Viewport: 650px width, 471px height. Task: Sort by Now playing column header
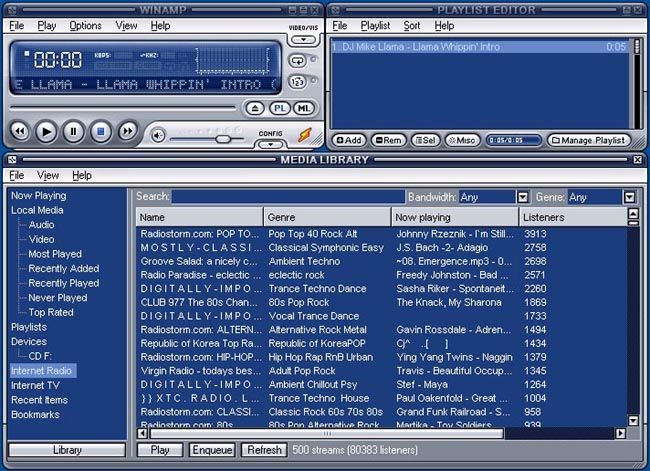point(455,217)
